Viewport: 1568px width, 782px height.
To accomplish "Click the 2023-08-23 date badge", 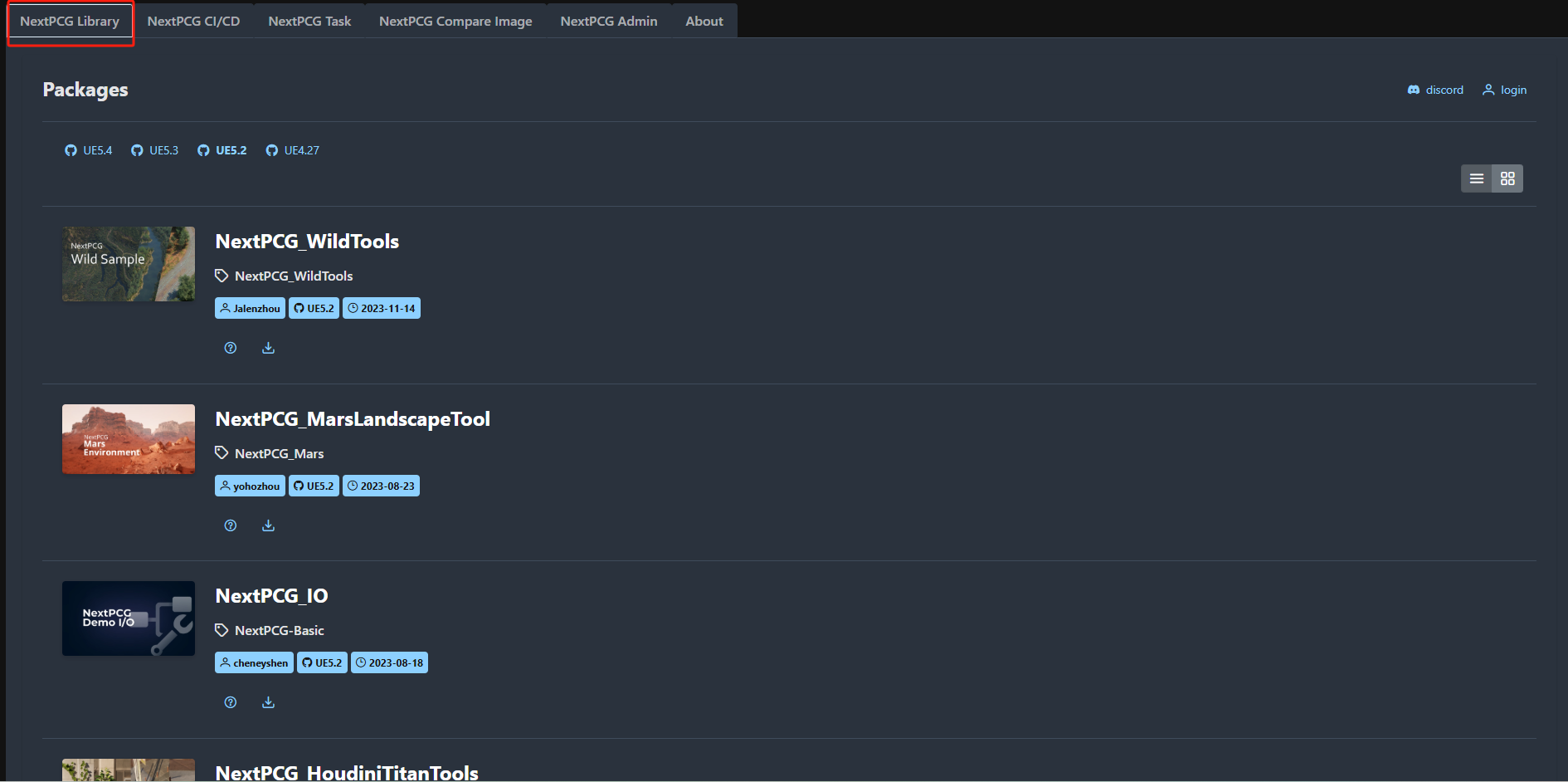I will (381, 486).
